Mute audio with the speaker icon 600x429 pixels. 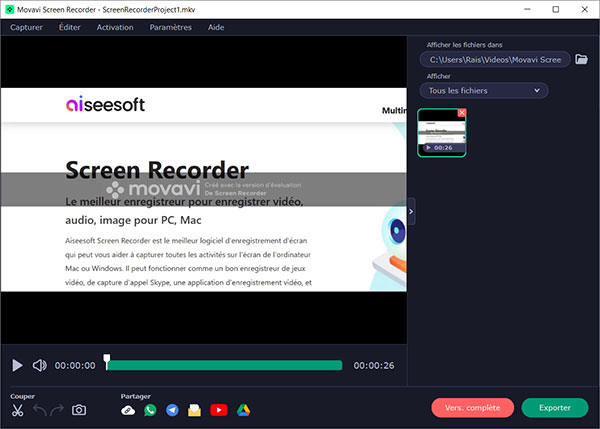(39, 365)
